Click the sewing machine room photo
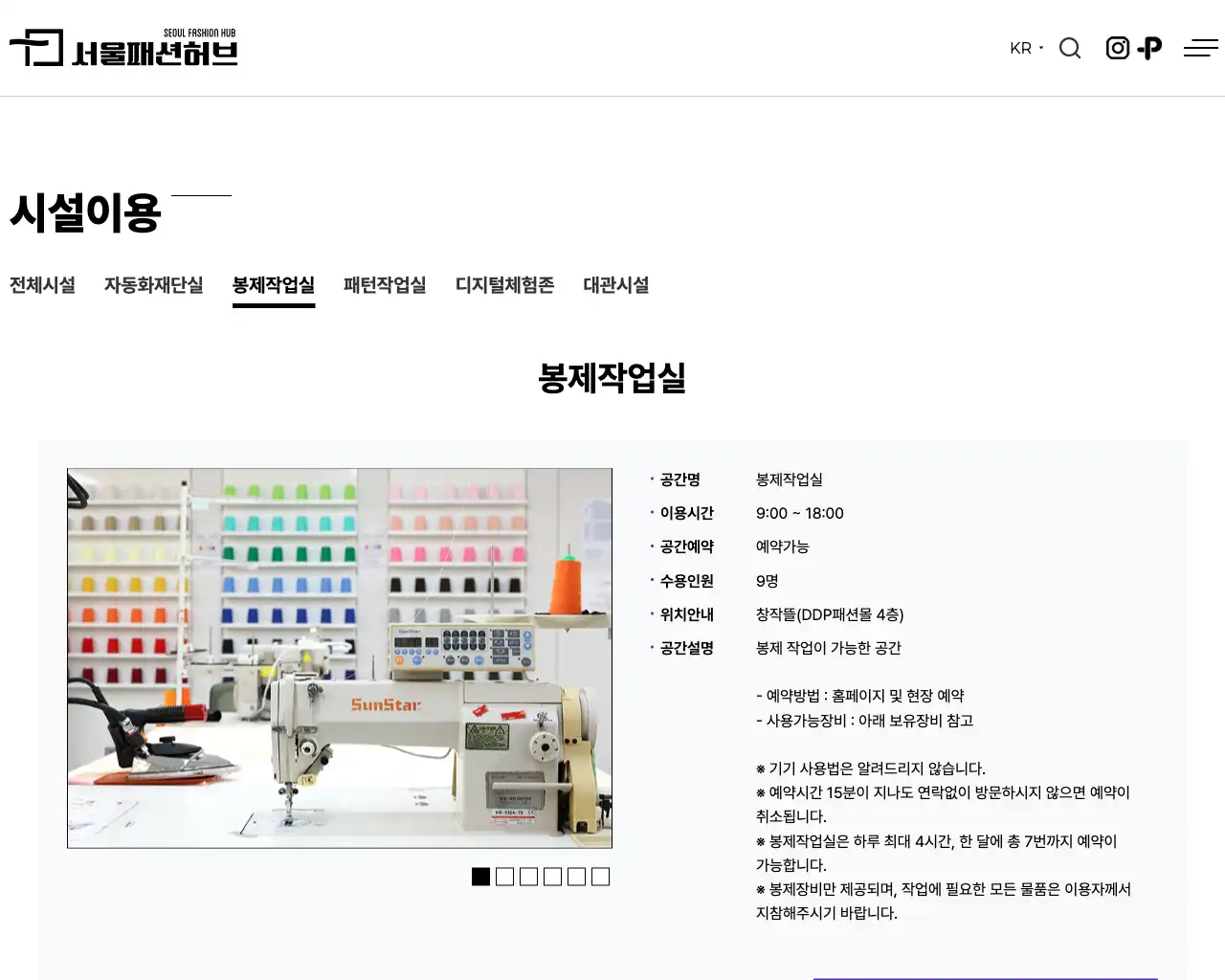This screenshot has width=1225, height=980. [x=339, y=657]
